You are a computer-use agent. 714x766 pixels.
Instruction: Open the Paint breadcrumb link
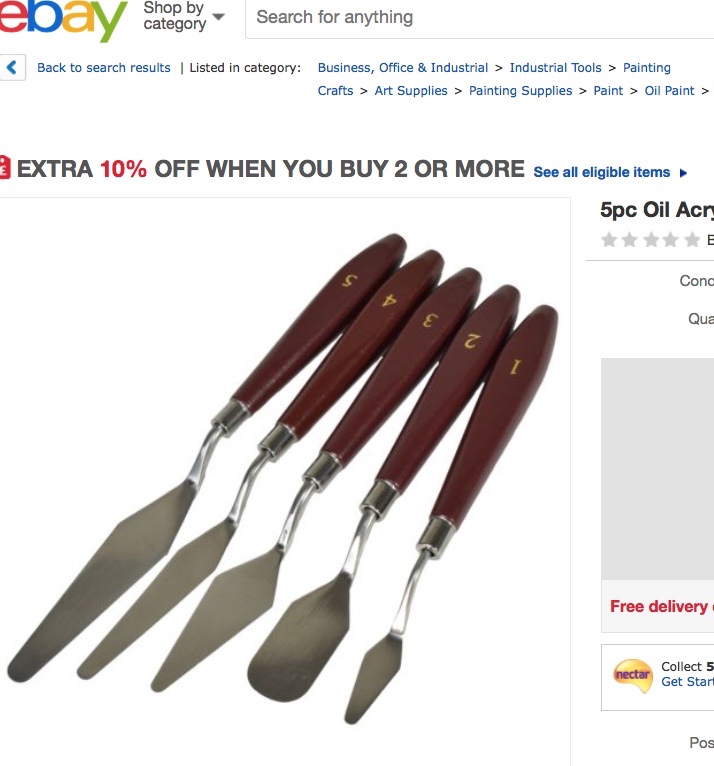pos(608,91)
